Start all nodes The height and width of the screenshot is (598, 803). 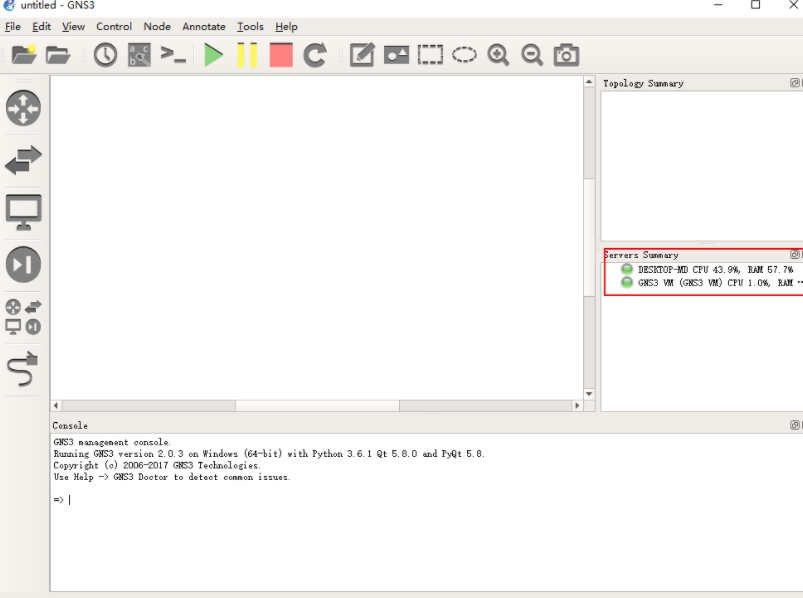point(213,55)
